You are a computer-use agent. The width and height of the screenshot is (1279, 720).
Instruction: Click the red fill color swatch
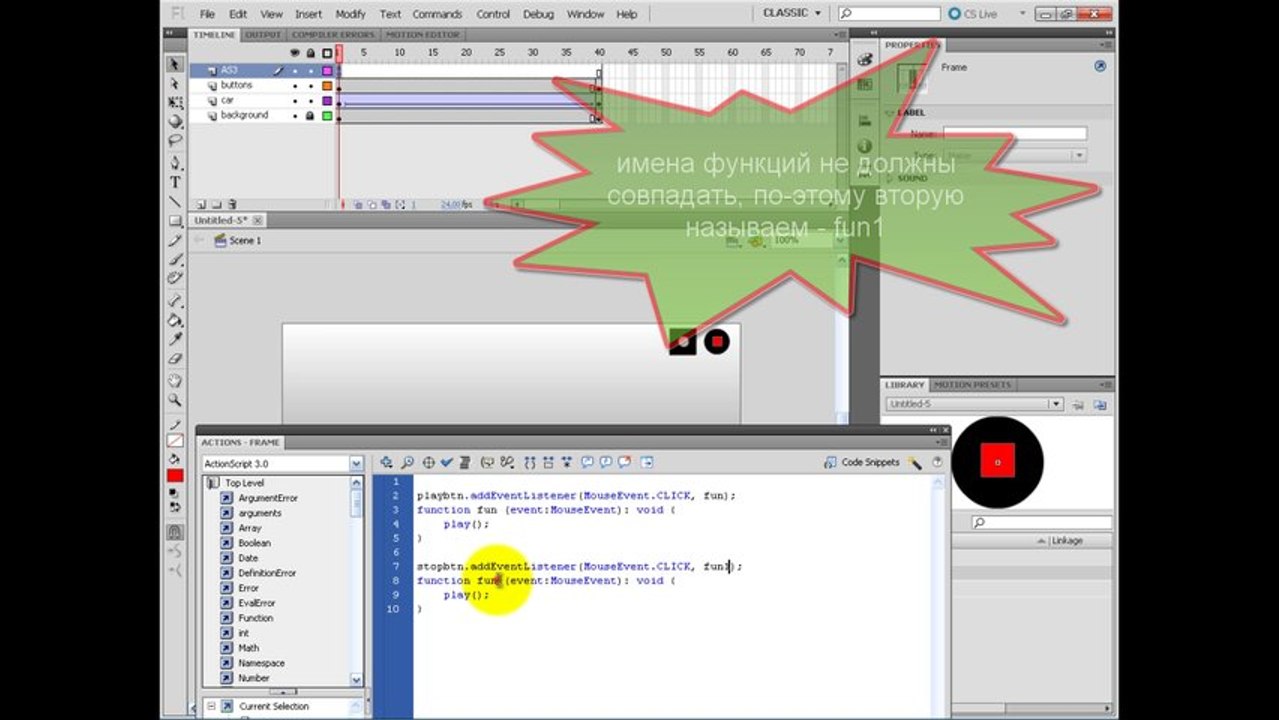point(175,477)
